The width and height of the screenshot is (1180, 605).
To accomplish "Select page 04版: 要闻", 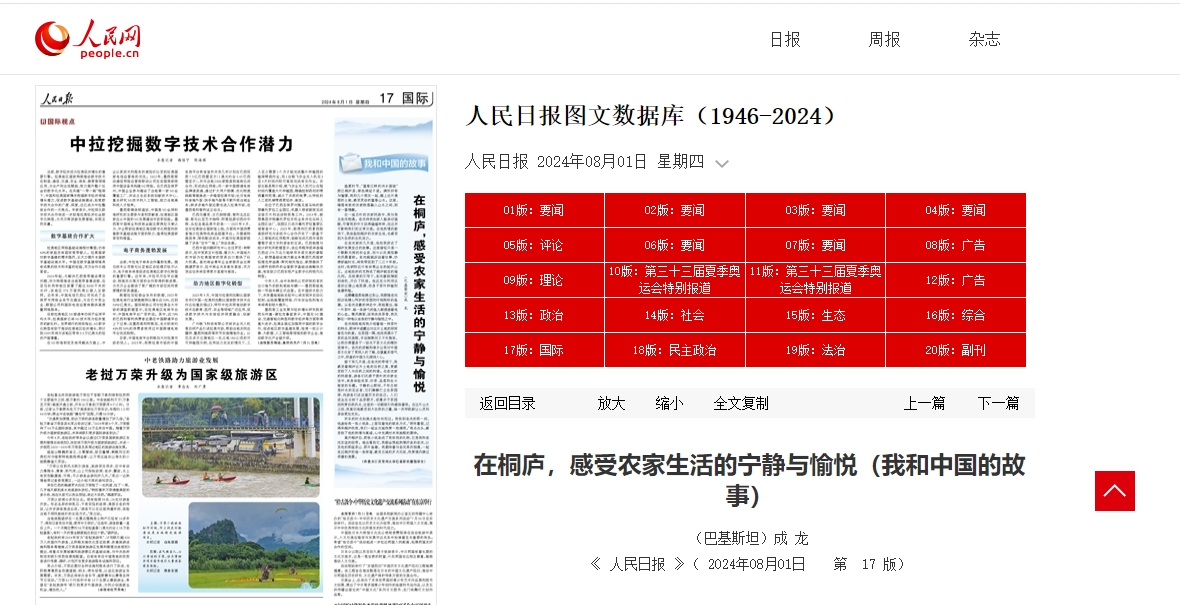I will (956, 210).
